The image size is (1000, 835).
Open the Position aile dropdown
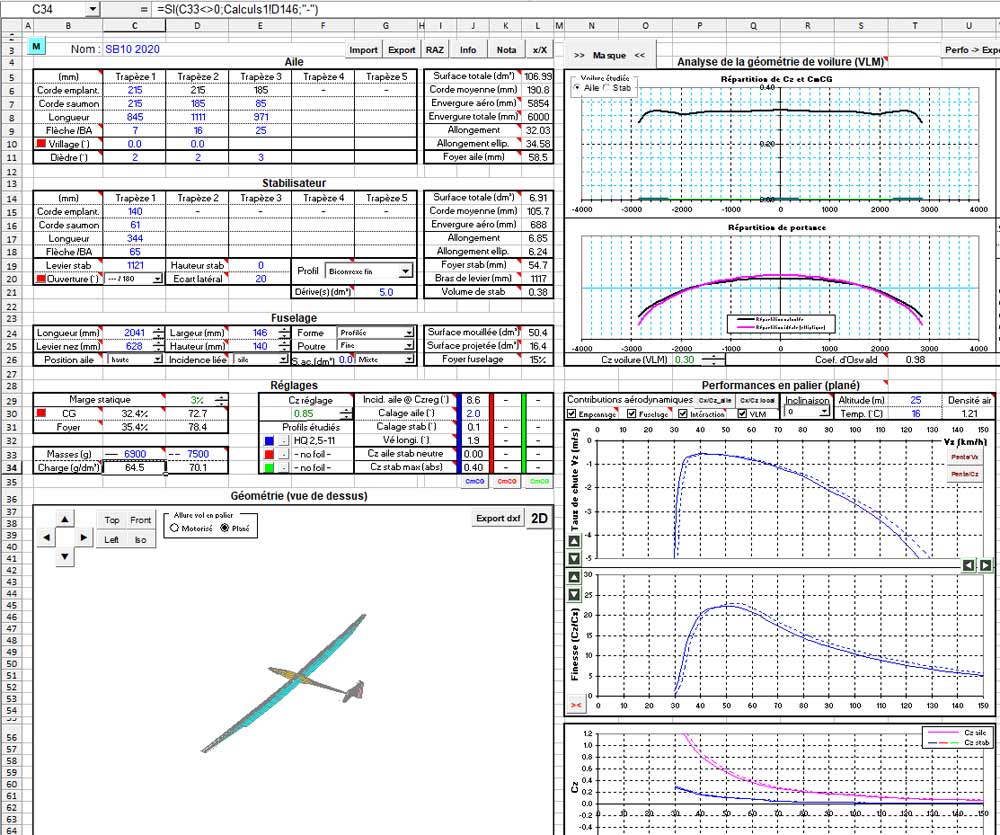point(158,360)
